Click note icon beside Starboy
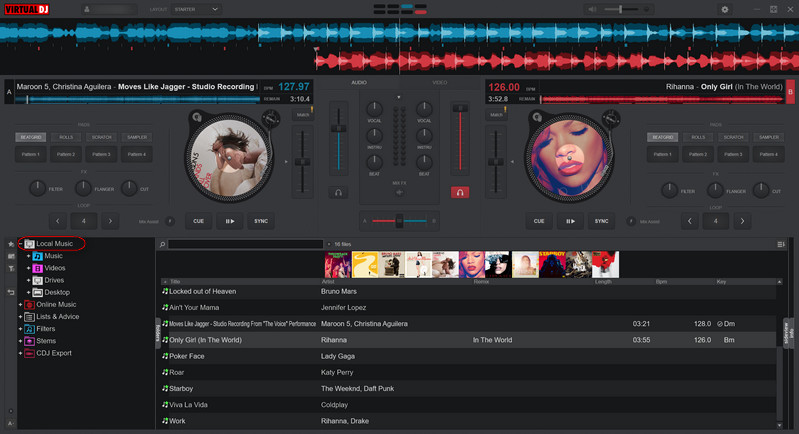This screenshot has width=799, height=434. pos(165,388)
